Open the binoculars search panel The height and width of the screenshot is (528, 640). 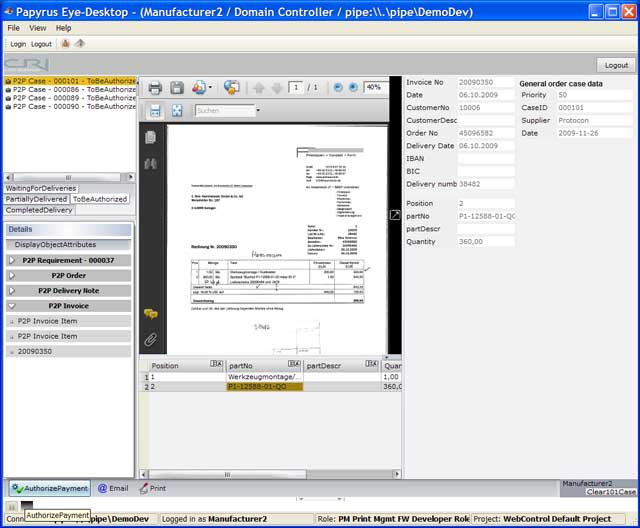click(151, 164)
